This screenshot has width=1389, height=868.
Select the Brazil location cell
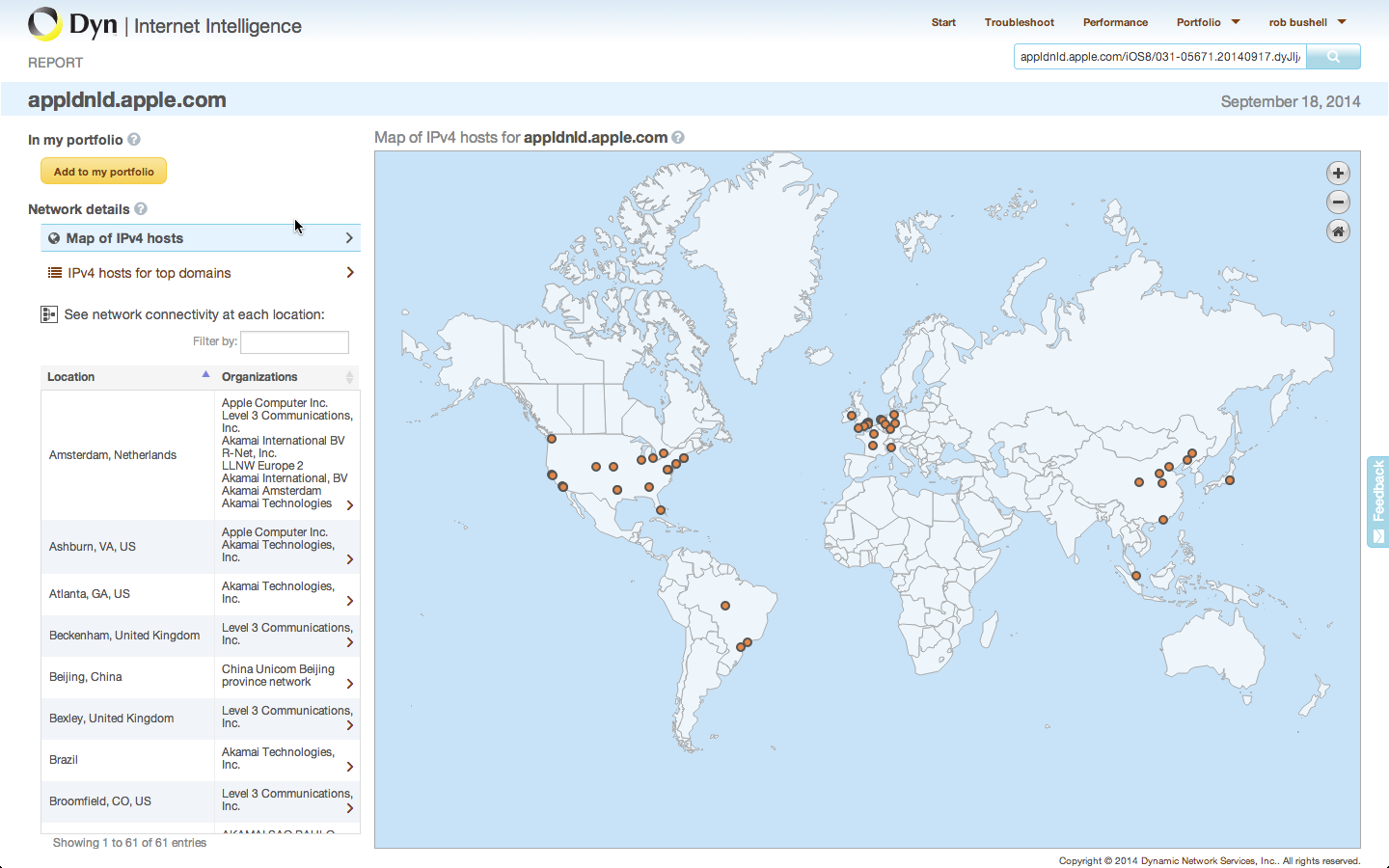(x=127, y=760)
